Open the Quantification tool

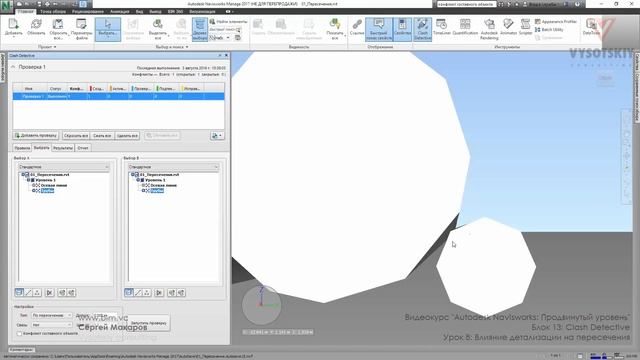point(465,27)
